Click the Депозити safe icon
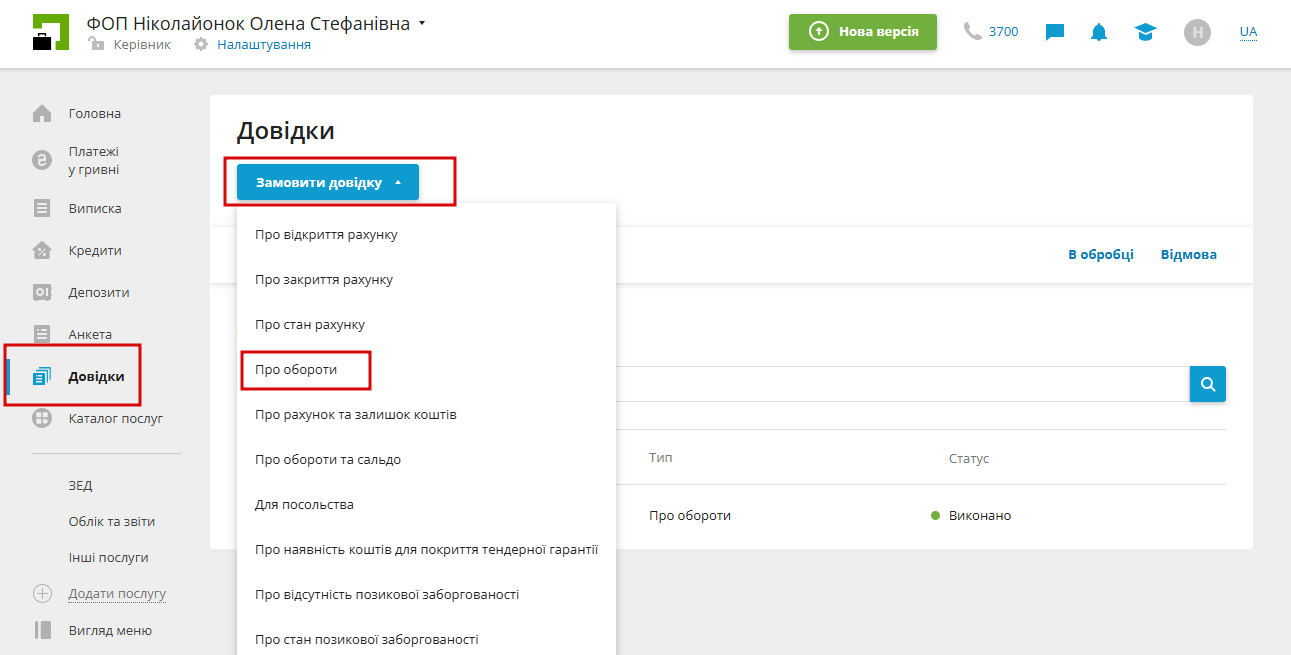The width and height of the screenshot is (1291, 655). [x=42, y=293]
